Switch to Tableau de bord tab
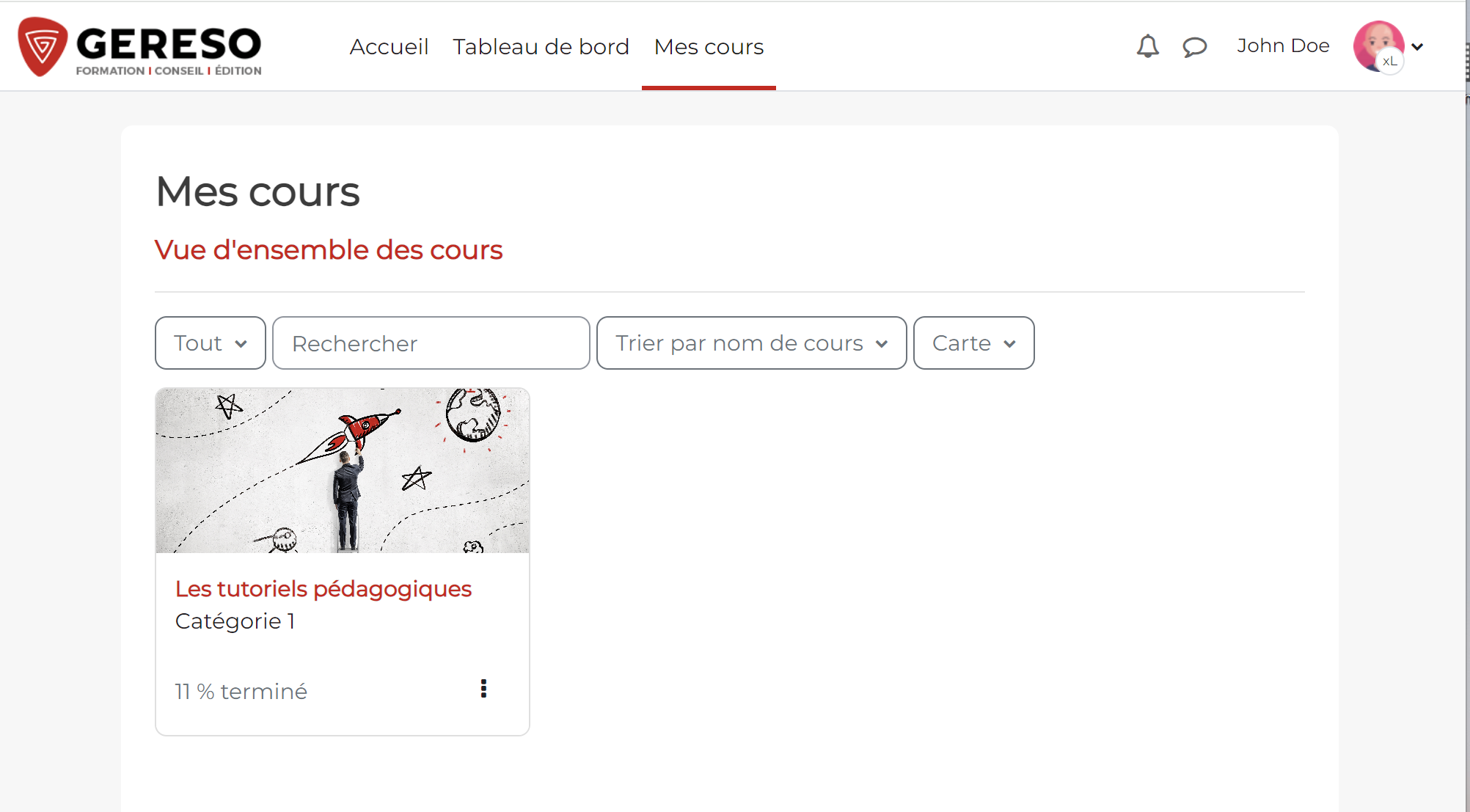This screenshot has width=1470, height=812. 540,46
